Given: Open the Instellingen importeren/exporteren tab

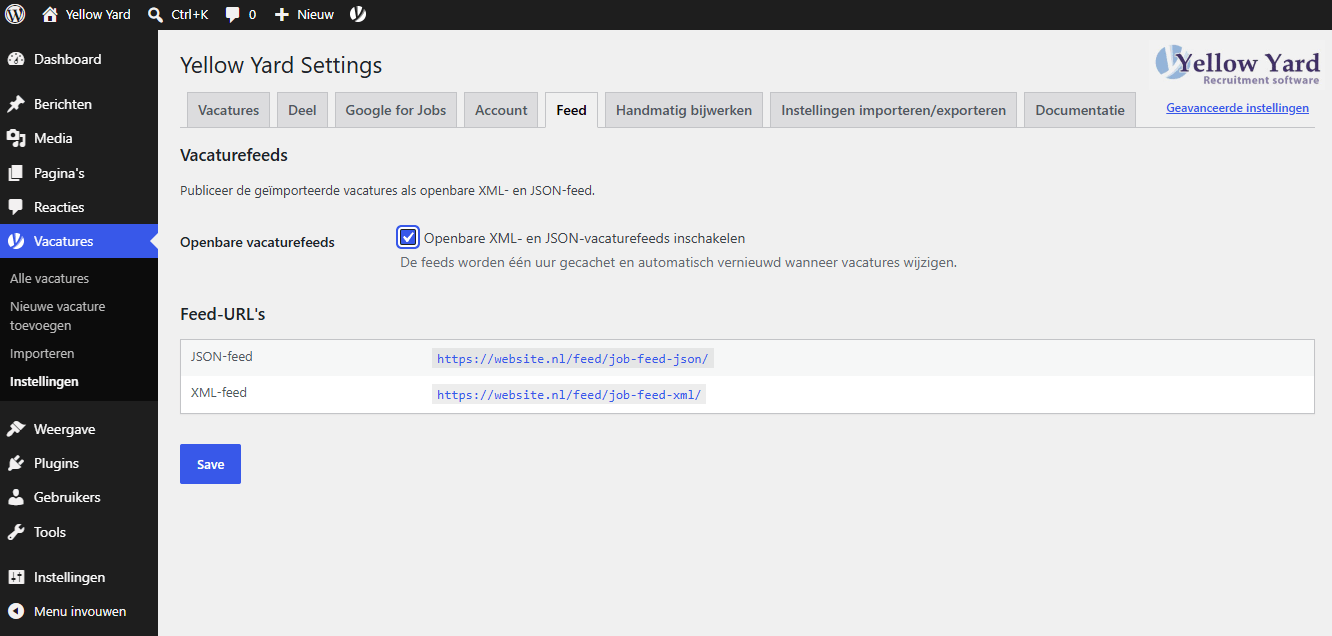Looking at the screenshot, I should click(894, 110).
